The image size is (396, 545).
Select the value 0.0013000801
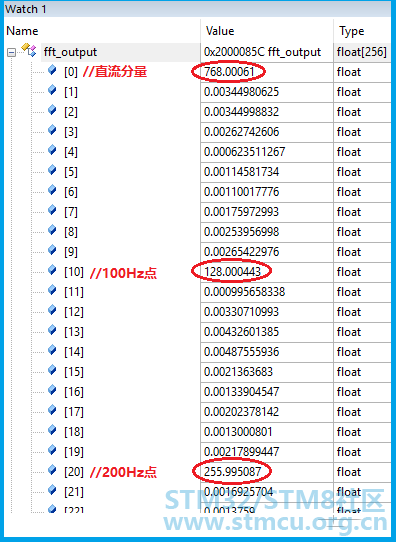[238, 432]
